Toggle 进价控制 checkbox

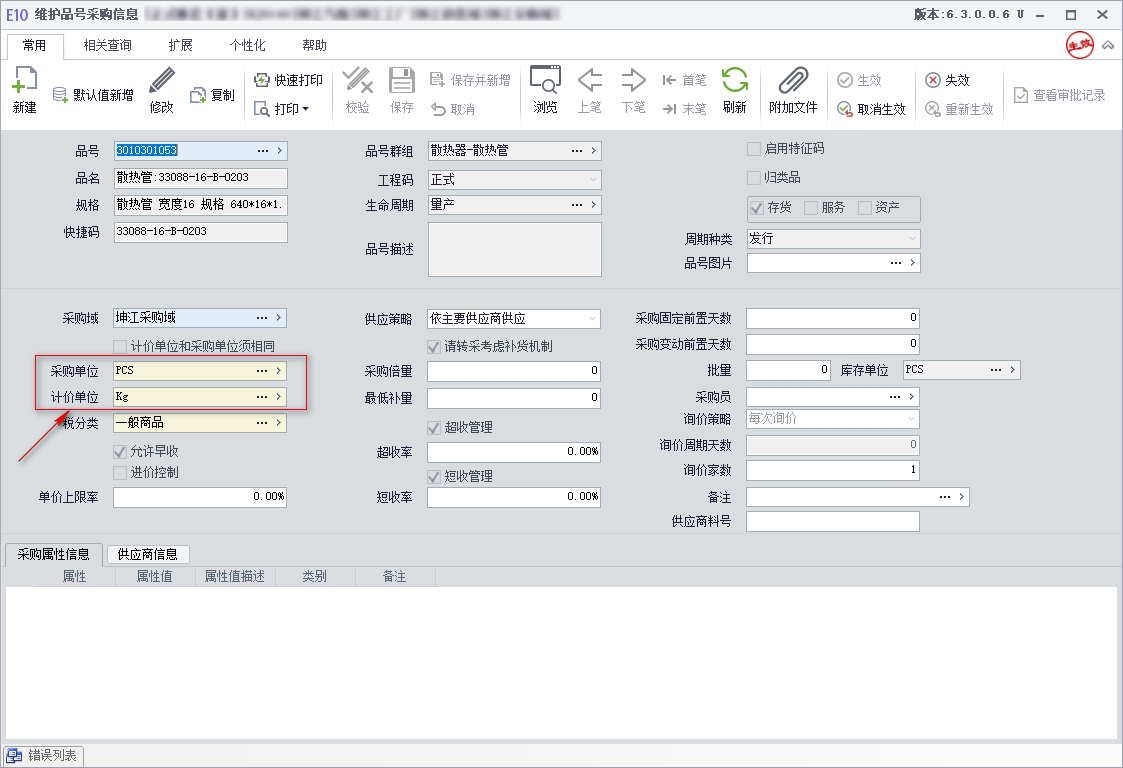(120, 472)
